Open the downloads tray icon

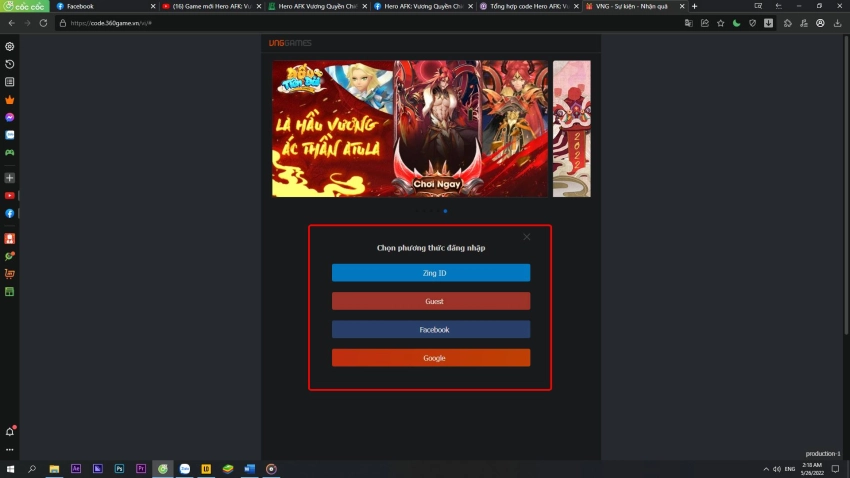pyautogui.click(x=838, y=23)
